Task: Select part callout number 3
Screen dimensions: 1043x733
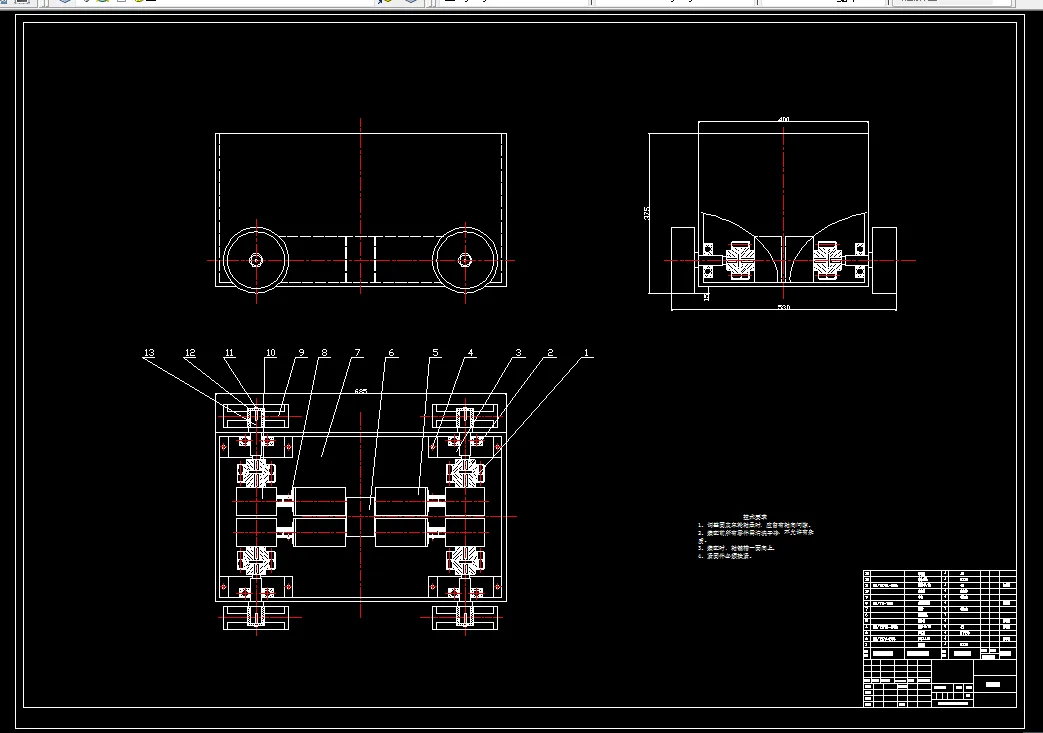Action: pos(519,353)
